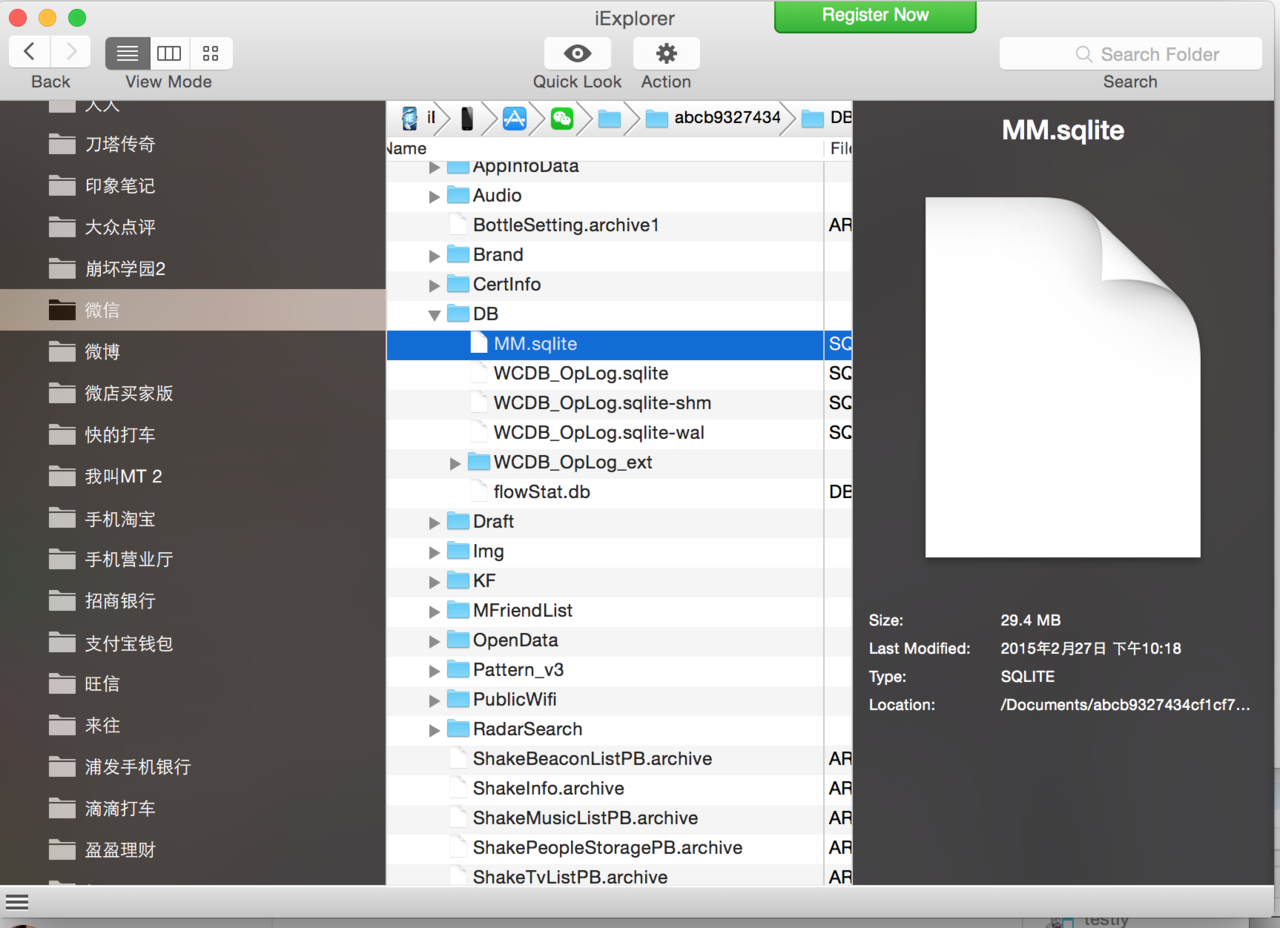Click the BottleSetting.archive1 file icon
The height and width of the screenshot is (928, 1280).
(x=457, y=225)
